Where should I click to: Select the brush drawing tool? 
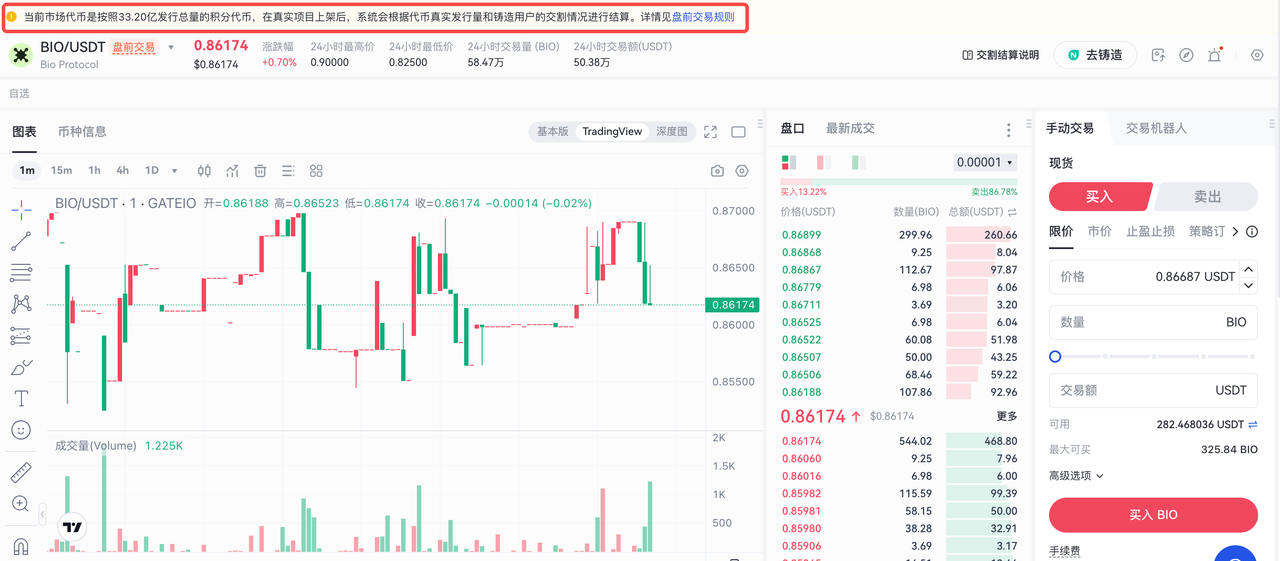point(21,368)
